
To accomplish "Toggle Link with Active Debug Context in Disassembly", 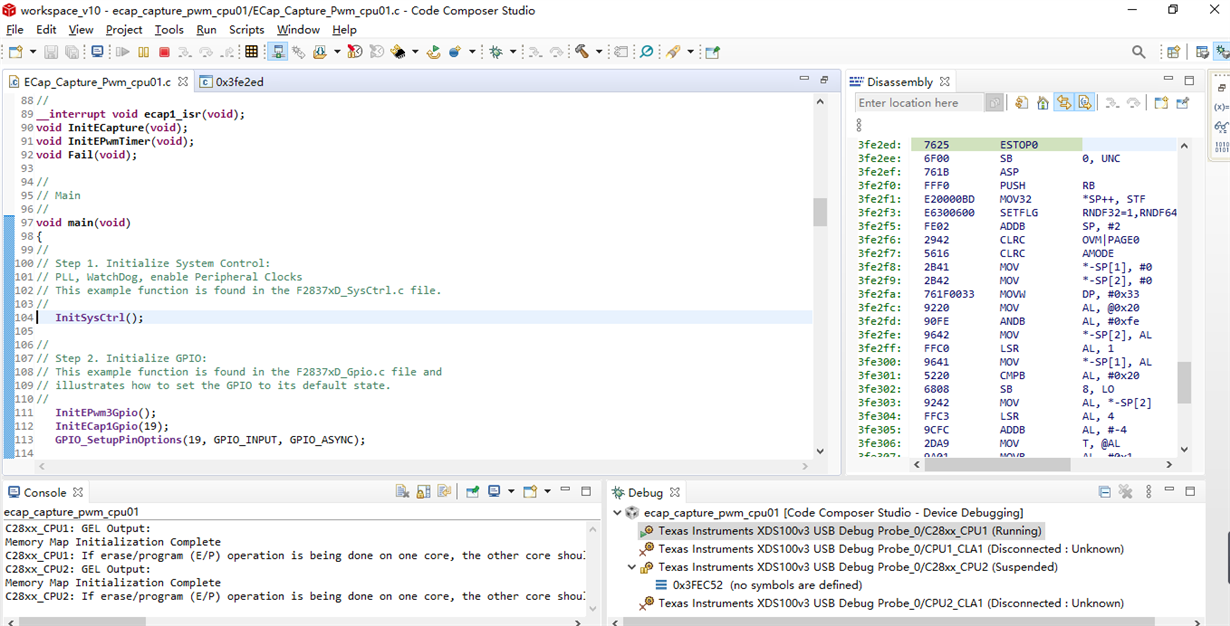I will (1064, 103).
